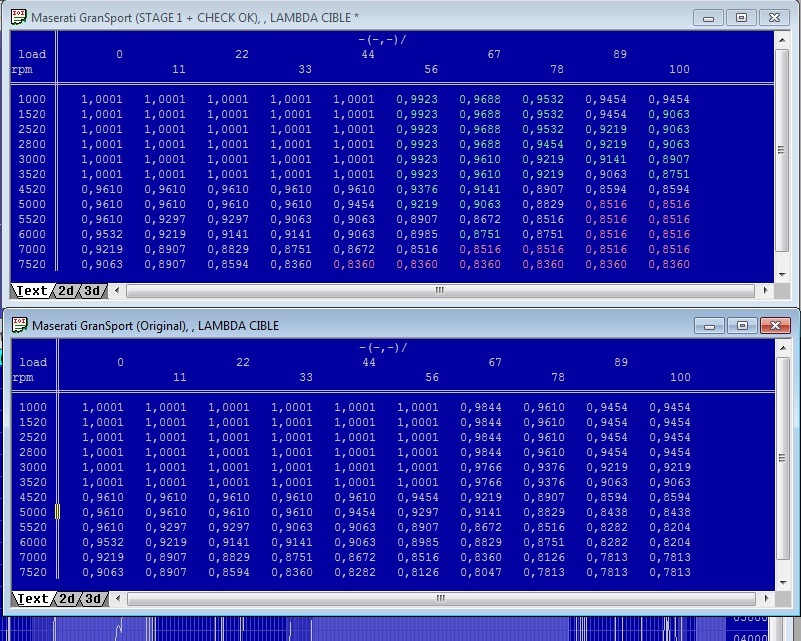The width and height of the screenshot is (801, 641).
Task: Click the scroll-right arrow in STAGE 1 window
Action: click(x=765, y=291)
